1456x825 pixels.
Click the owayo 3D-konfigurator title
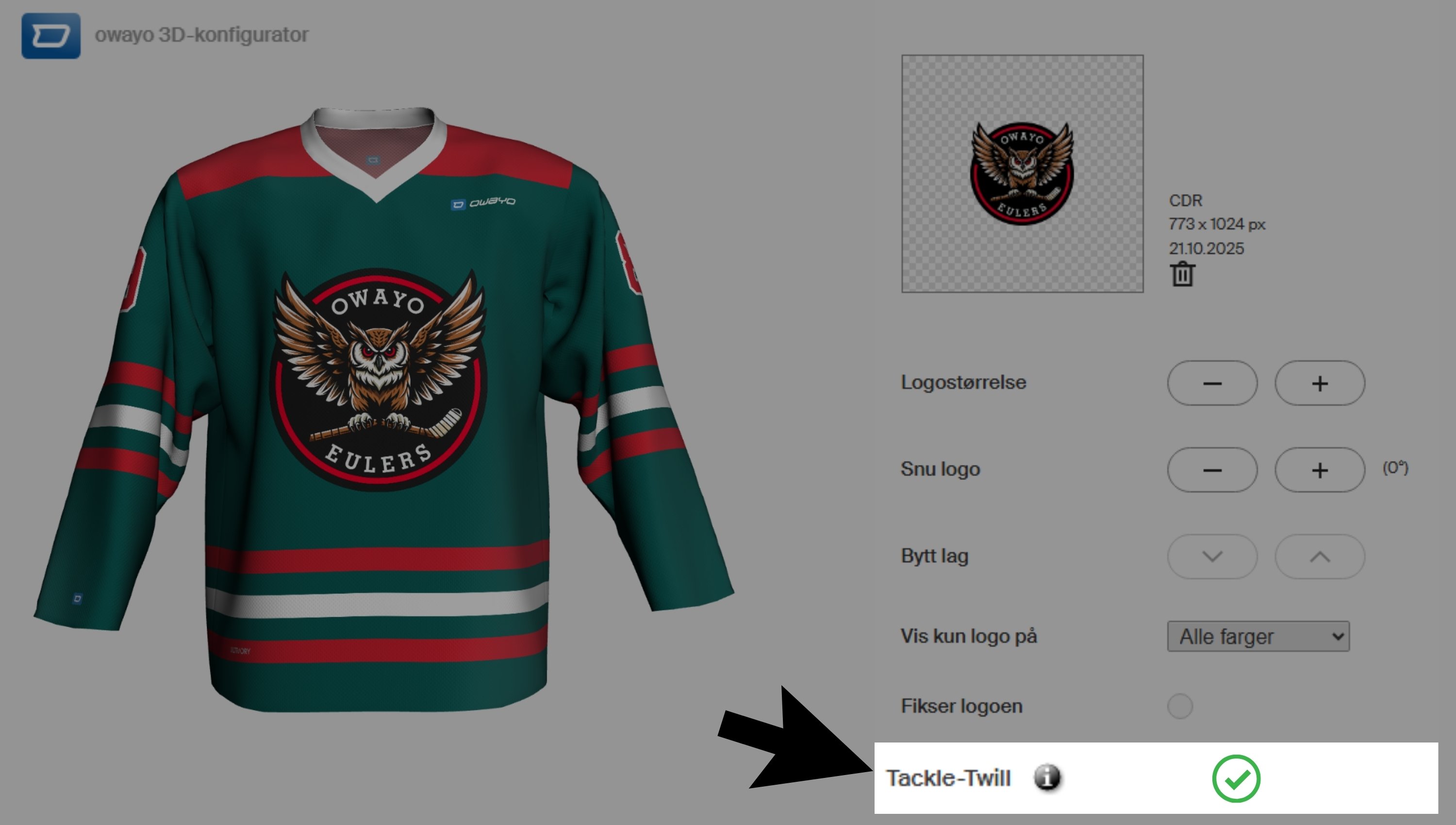[x=201, y=34]
